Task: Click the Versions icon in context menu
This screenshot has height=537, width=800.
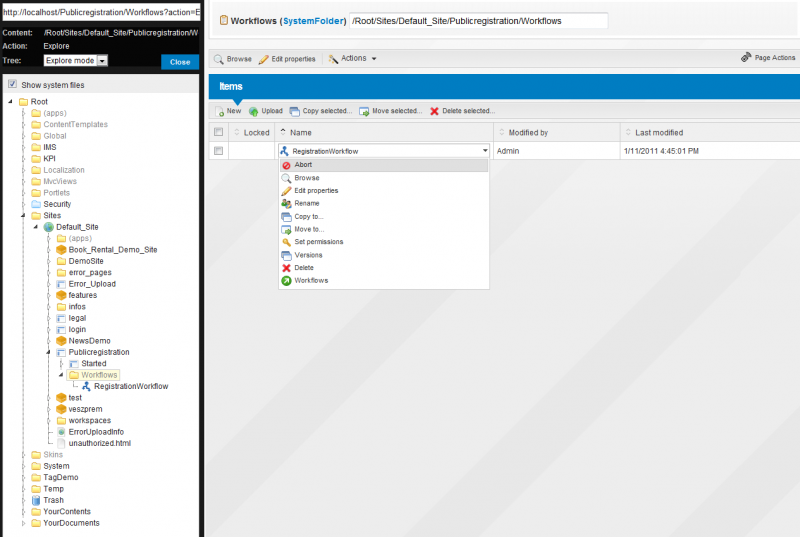Action: coord(286,255)
